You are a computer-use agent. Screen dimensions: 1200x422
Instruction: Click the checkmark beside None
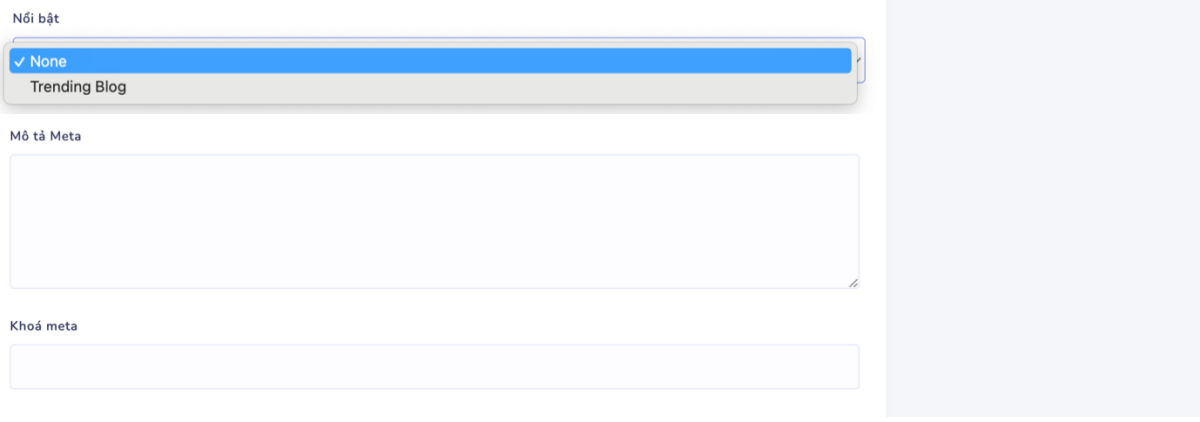[19, 61]
